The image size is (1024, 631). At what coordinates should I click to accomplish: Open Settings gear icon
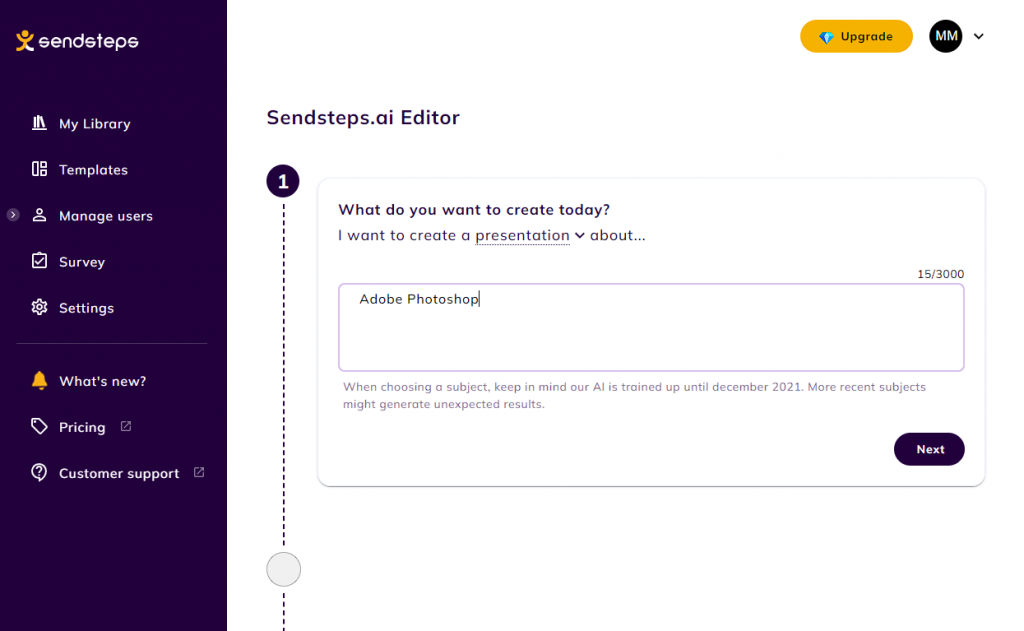point(39,307)
